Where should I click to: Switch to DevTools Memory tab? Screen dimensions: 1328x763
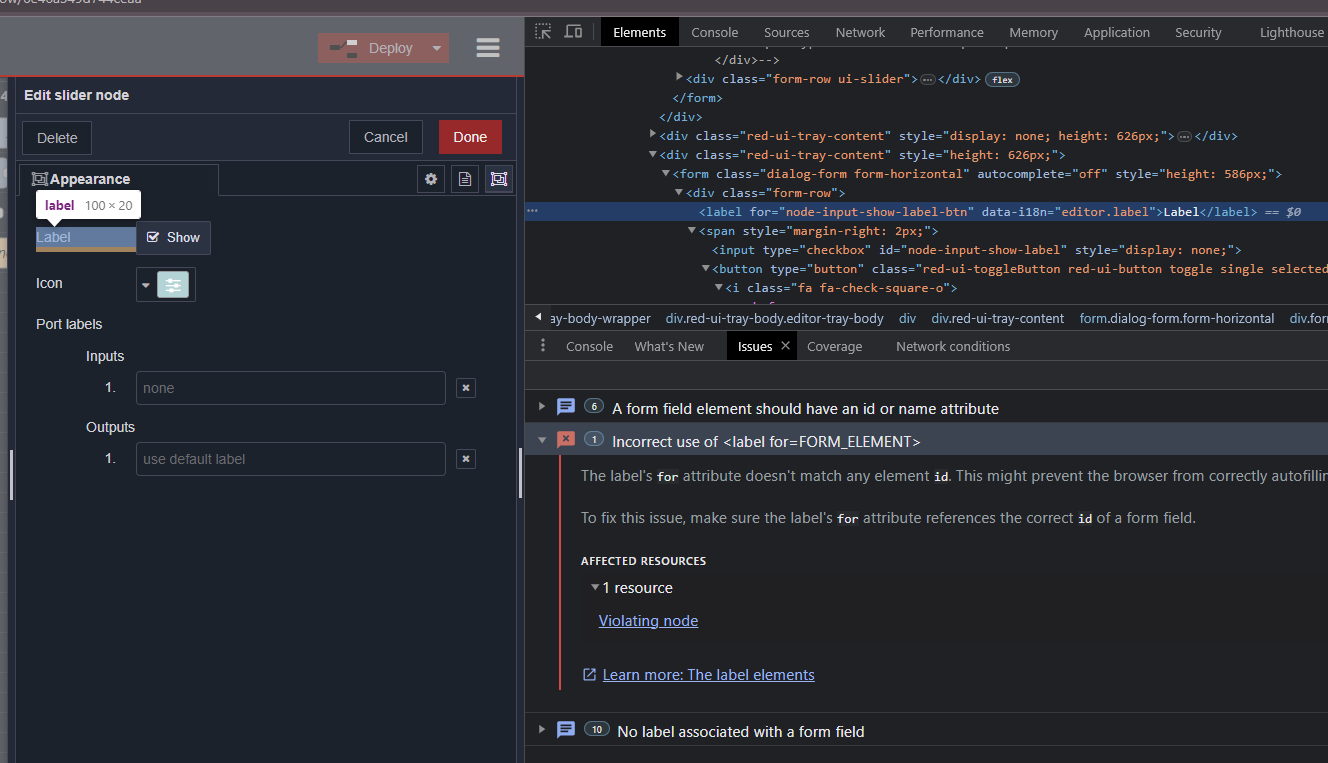pyautogui.click(x=1034, y=32)
